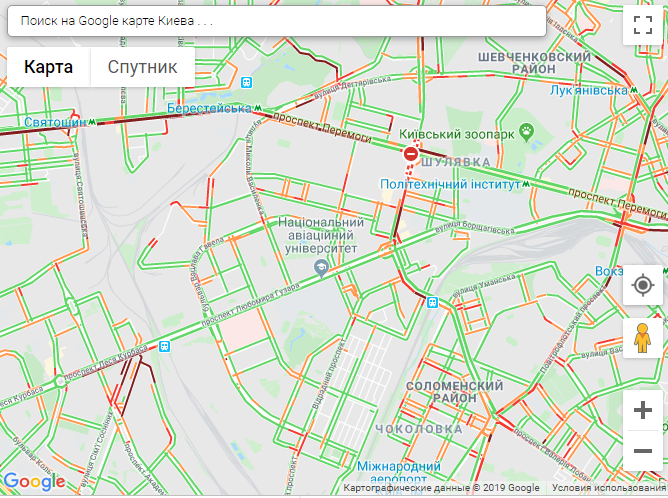The height and width of the screenshot is (498, 668).
Task: Zoom in with the plus button
Action: [643, 410]
